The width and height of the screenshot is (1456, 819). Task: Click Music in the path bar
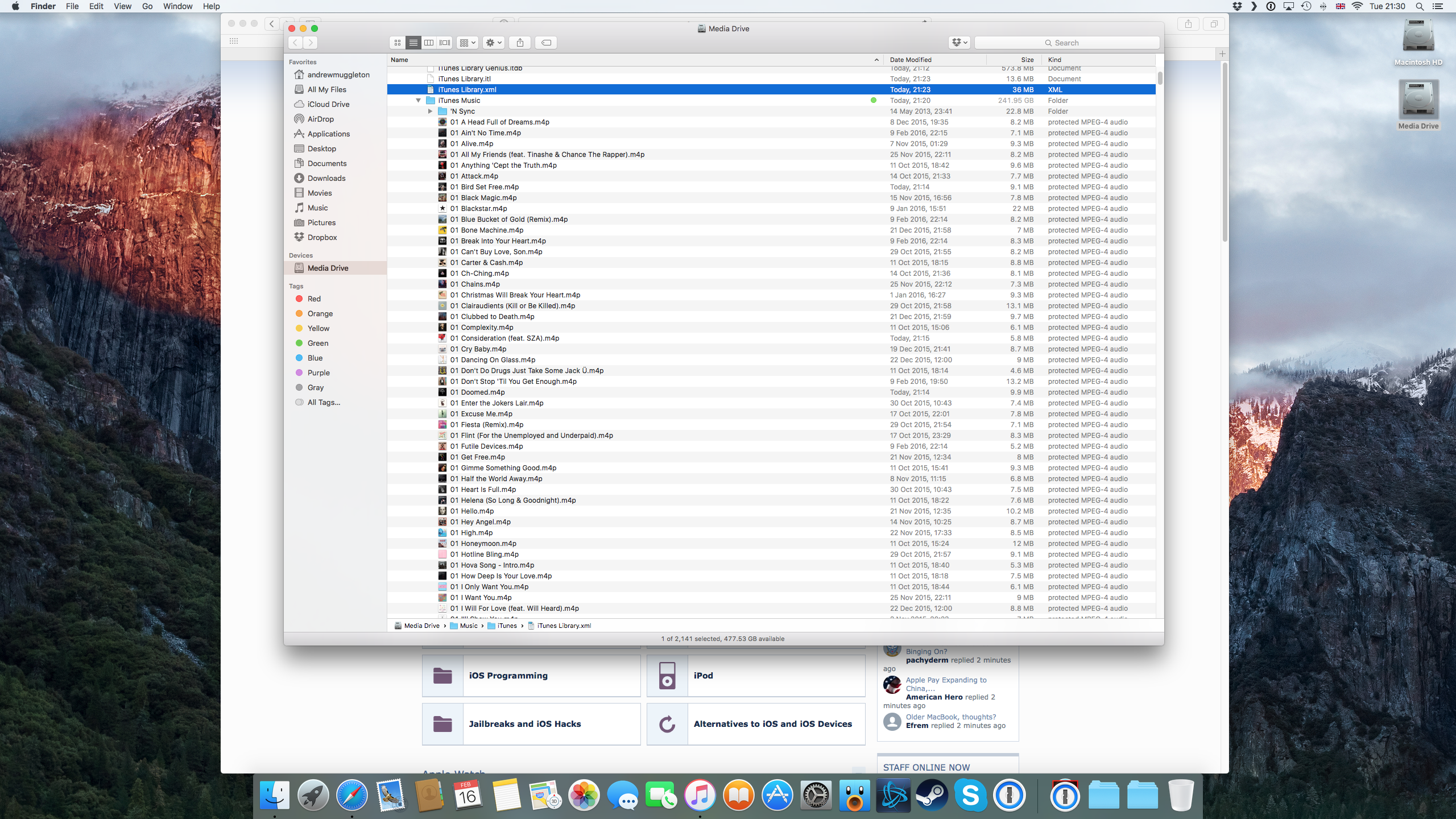click(464, 626)
